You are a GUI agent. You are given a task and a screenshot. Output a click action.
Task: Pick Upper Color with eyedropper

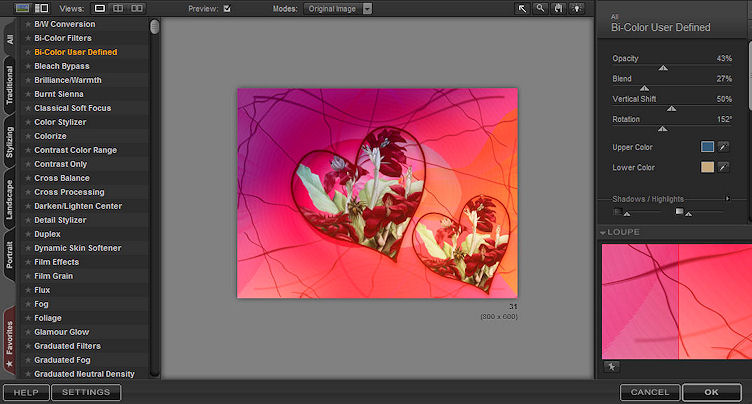[x=724, y=147]
